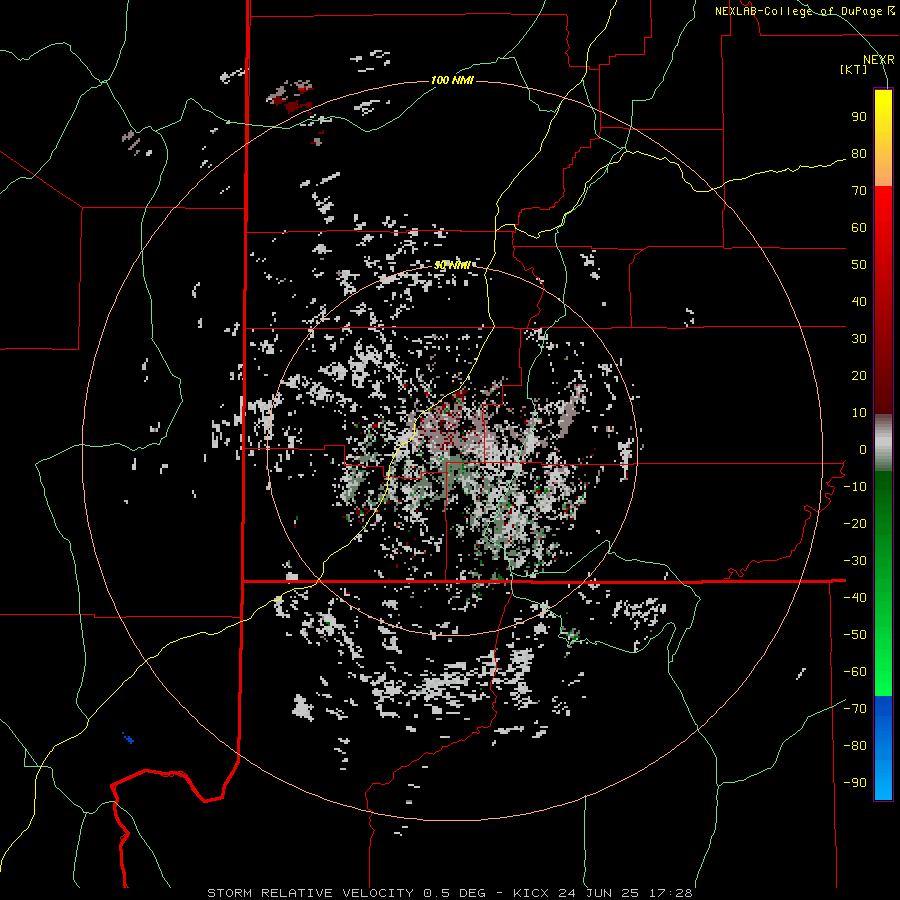Click the NEXR label above the color scale
Screen dimensions: 900x900
879,60
